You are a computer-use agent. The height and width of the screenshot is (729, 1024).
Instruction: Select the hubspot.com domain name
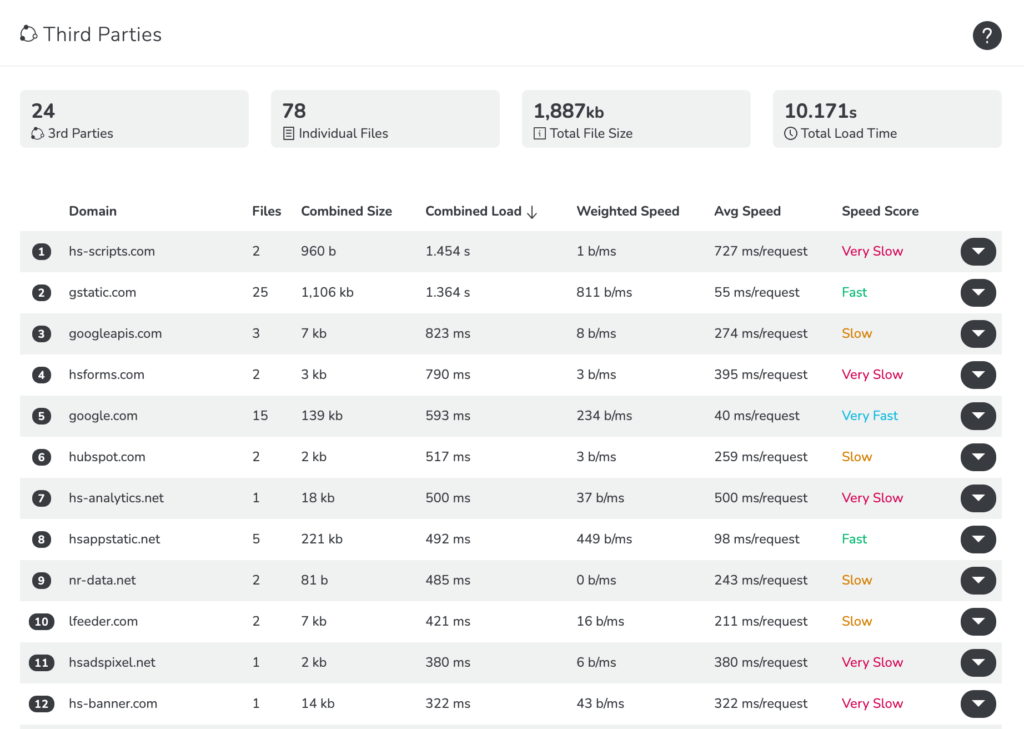[x=107, y=457]
